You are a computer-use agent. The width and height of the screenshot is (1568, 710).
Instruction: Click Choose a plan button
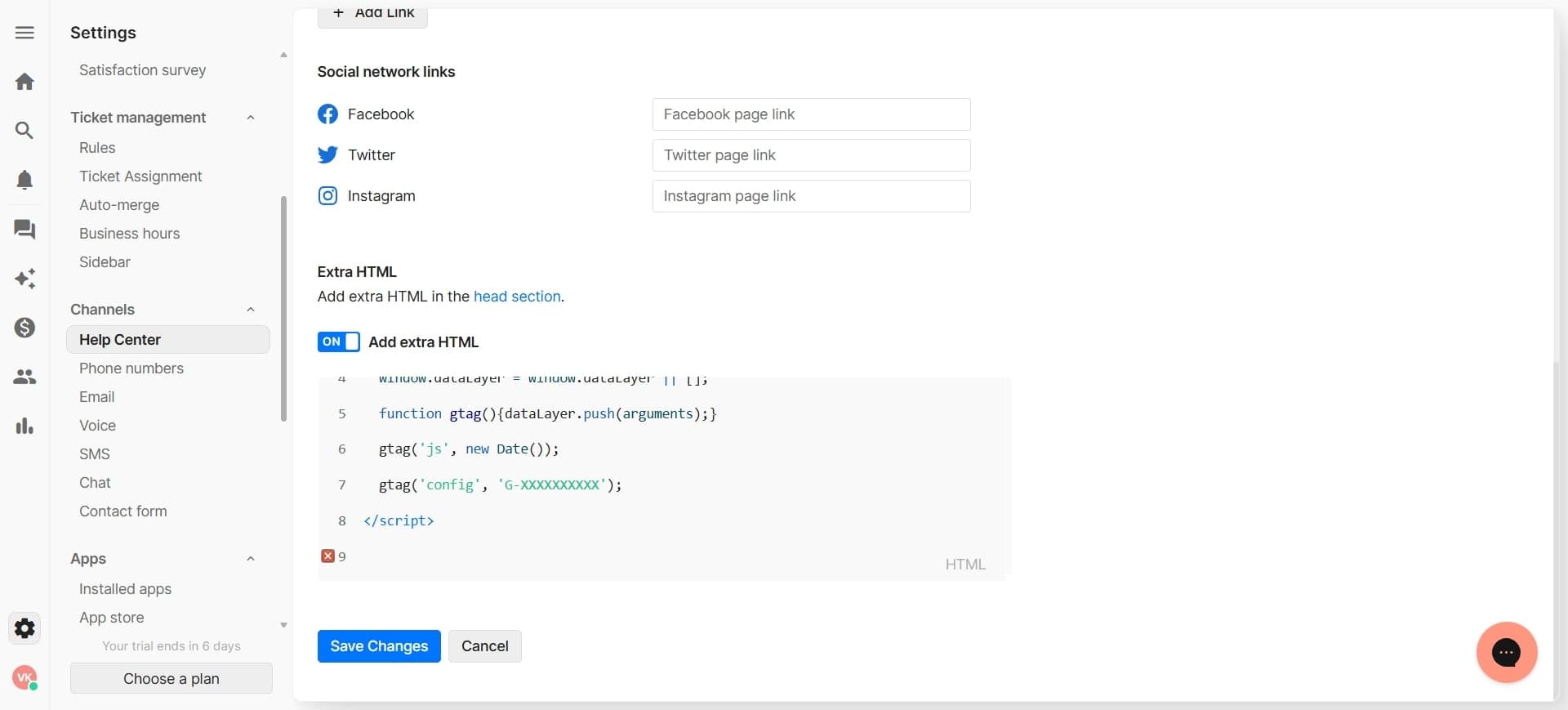pos(171,679)
